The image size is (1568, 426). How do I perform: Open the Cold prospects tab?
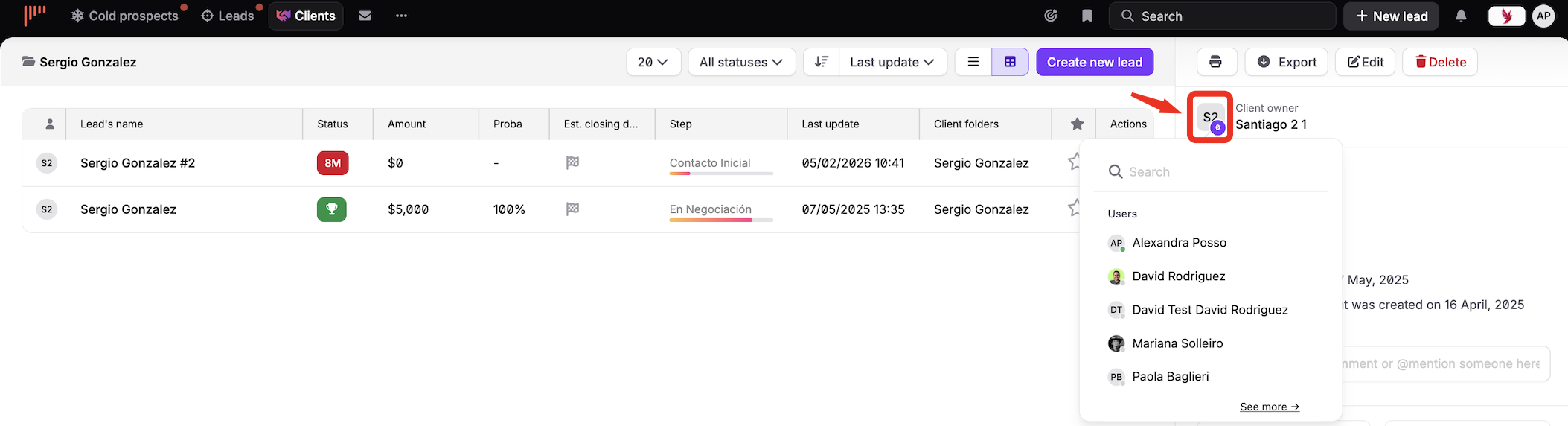(125, 16)
